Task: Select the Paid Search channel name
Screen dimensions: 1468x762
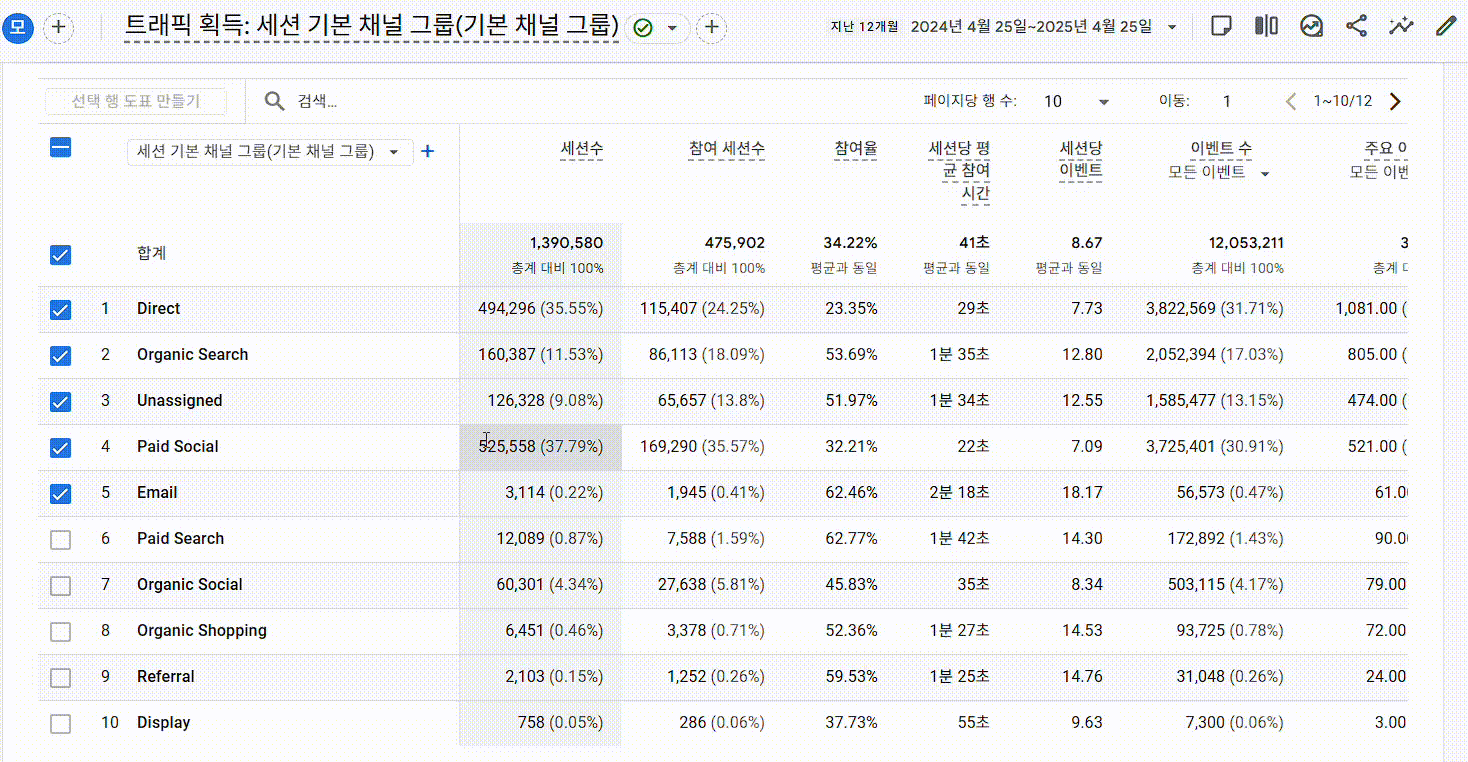Action: (181, 539)
